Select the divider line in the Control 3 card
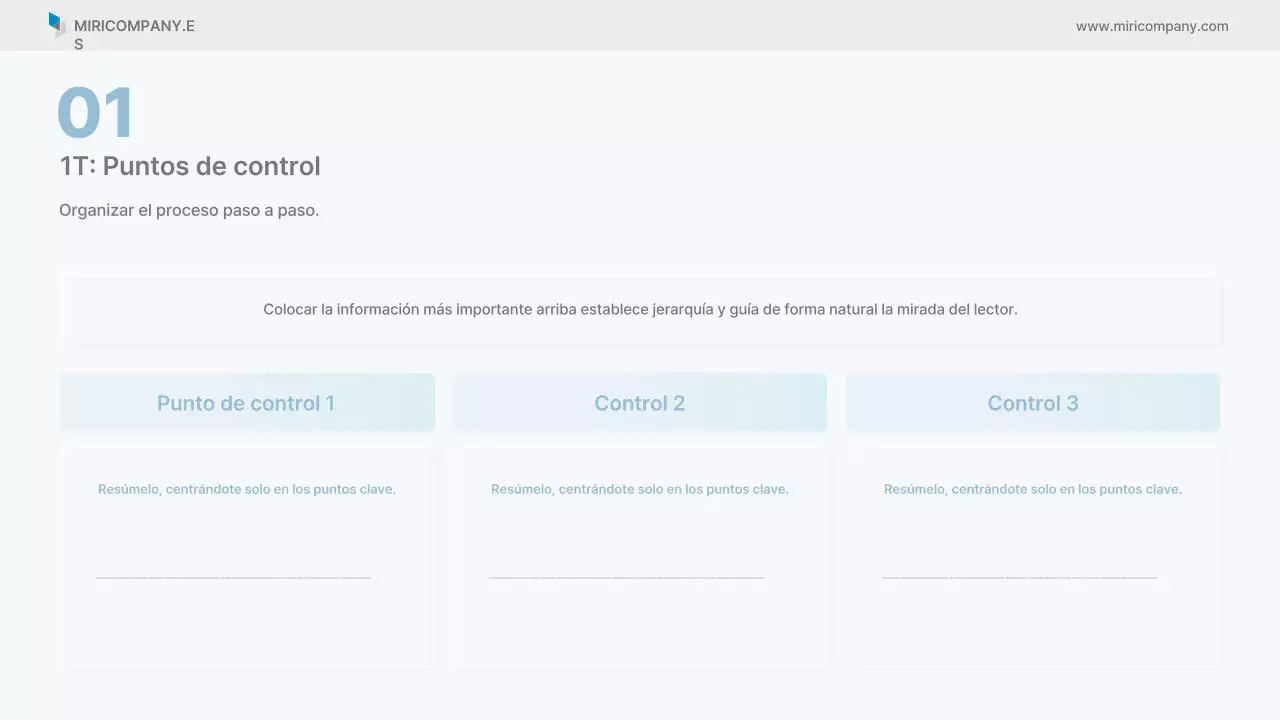This screenshot has width=1280, height=720. point(1019,577)
